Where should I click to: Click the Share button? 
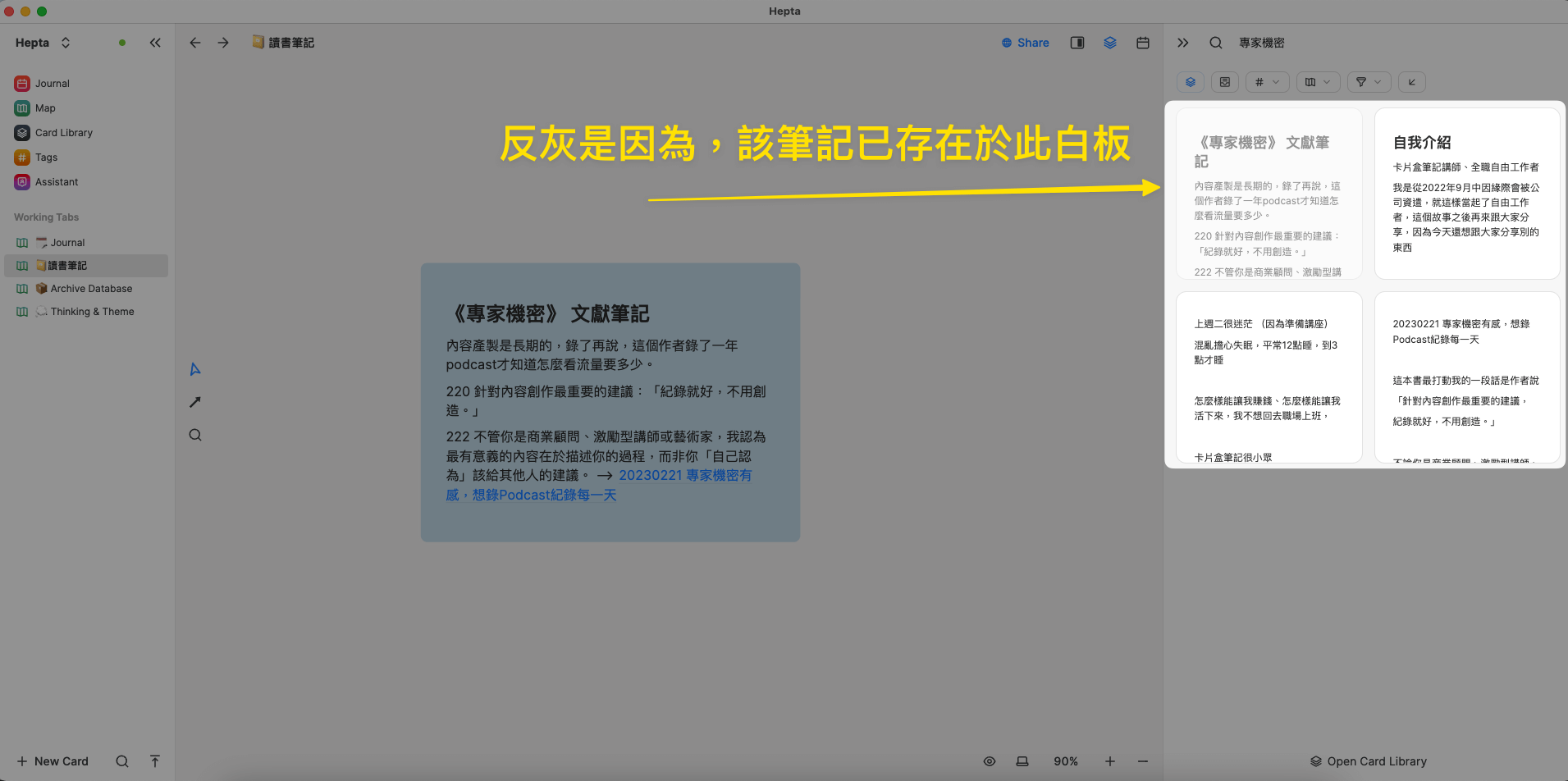pyautogui.click(x=1026, y=43)
